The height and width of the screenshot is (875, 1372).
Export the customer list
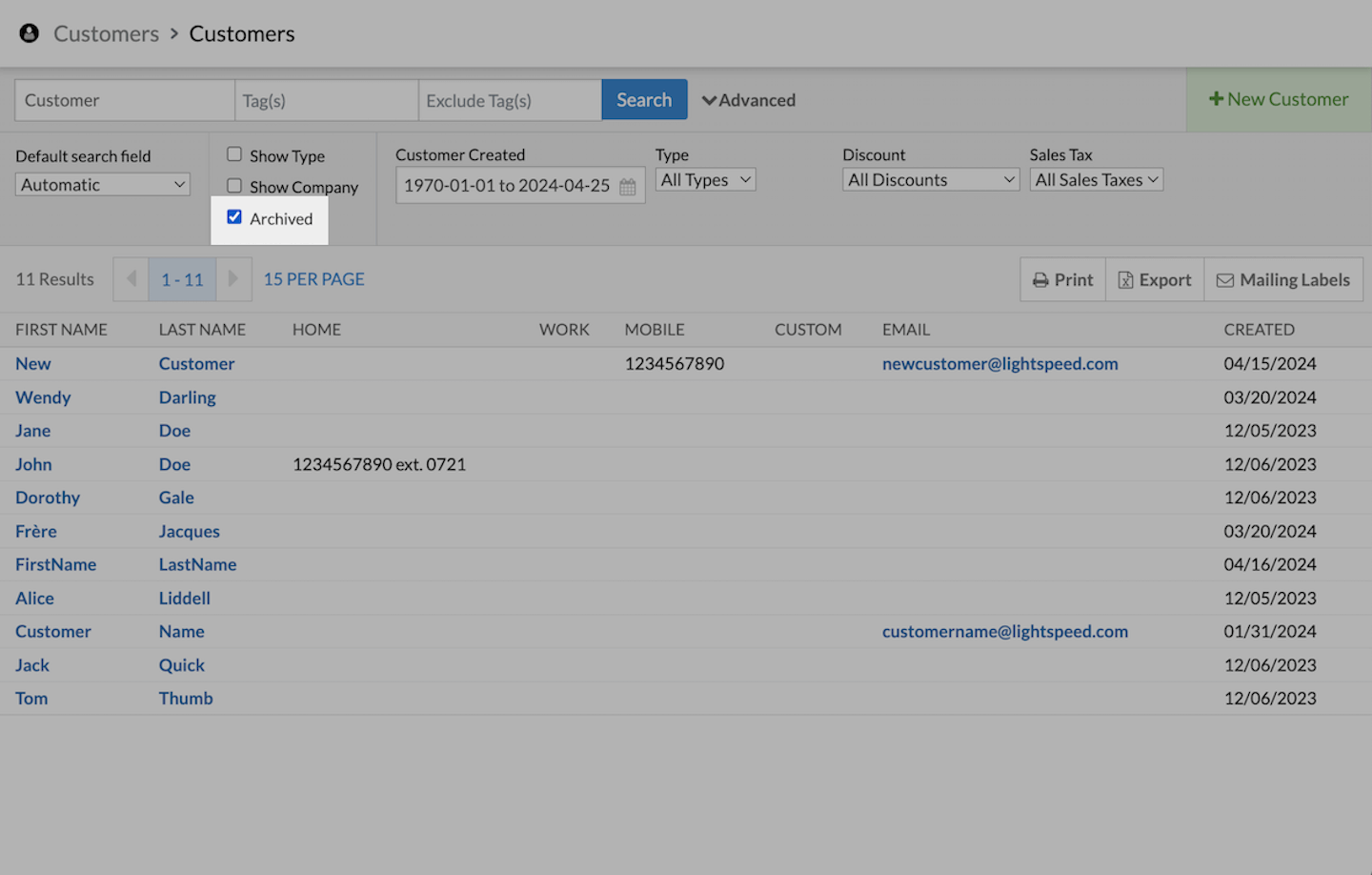[1155, 279]
